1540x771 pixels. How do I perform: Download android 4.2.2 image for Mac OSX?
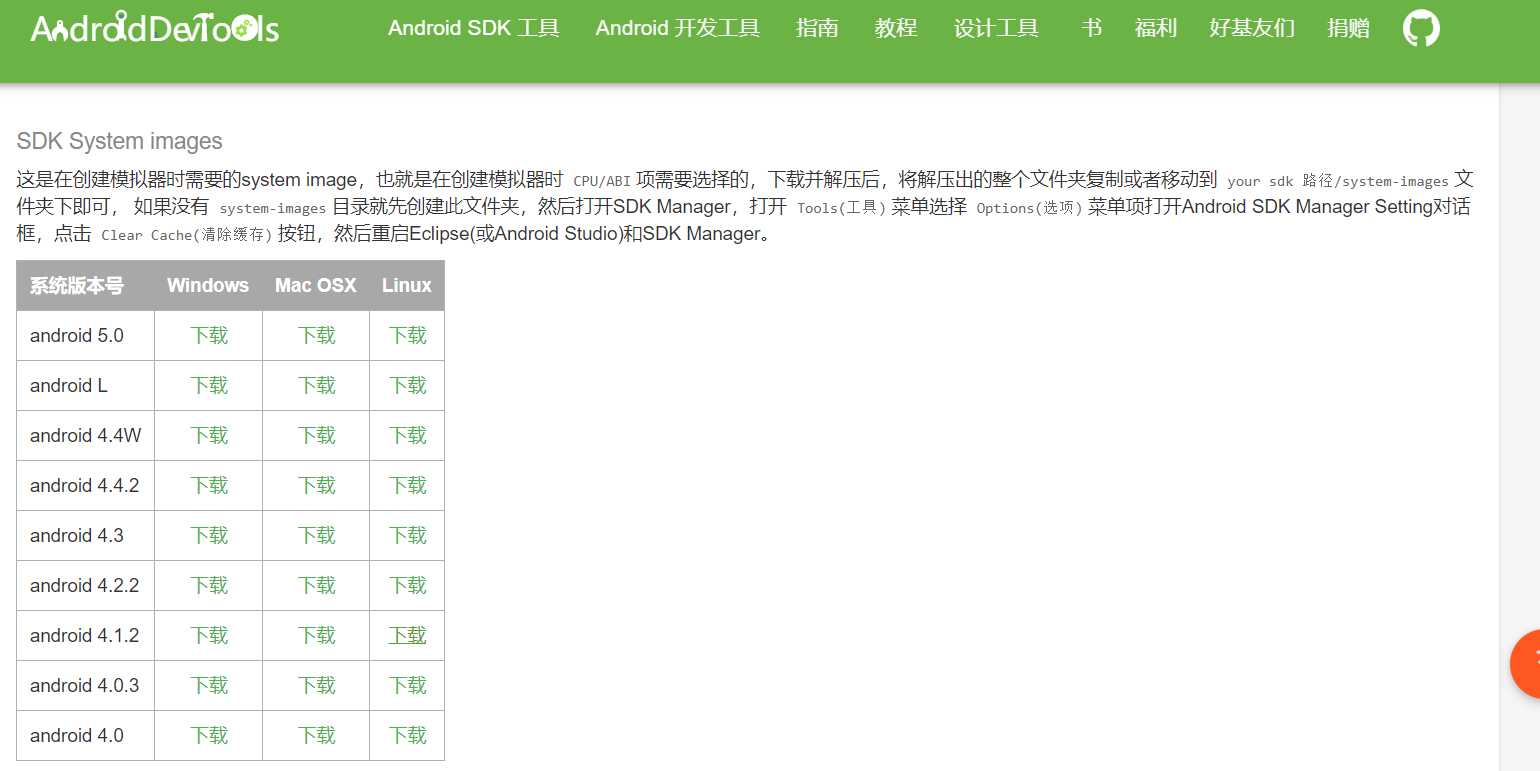316,585
